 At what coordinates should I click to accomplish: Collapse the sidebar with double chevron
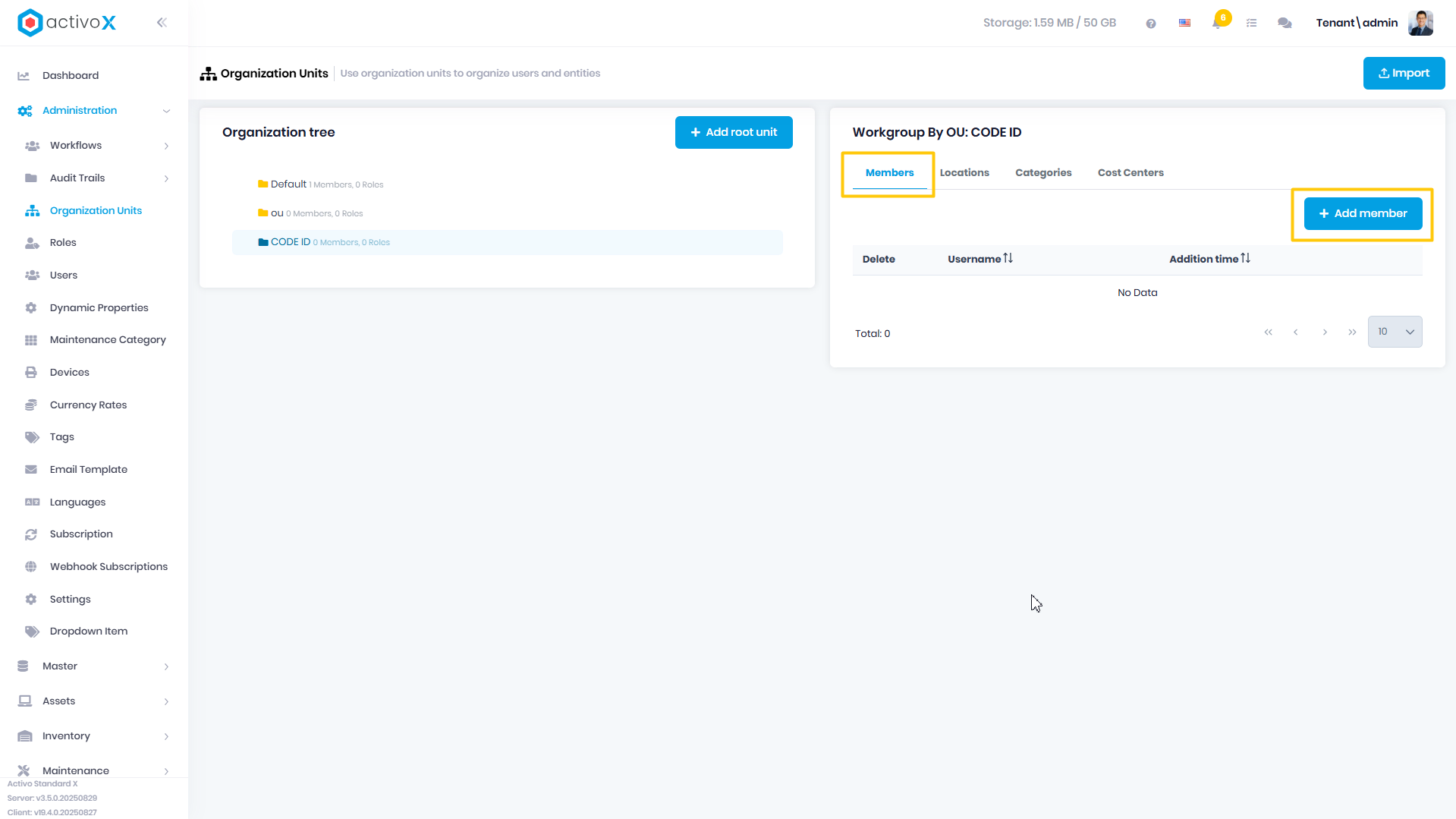[162, 23]
